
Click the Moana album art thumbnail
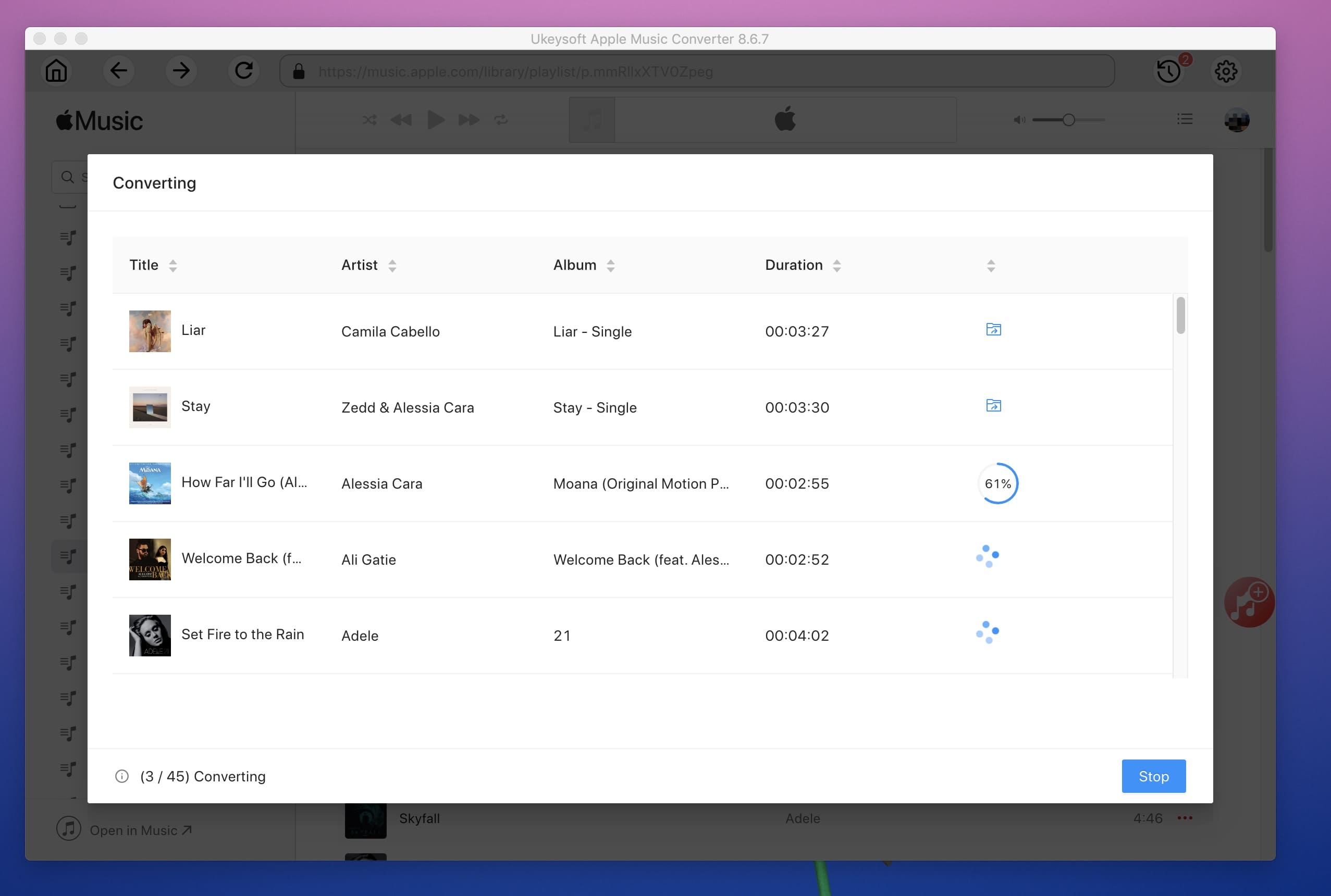click(149, 483)
